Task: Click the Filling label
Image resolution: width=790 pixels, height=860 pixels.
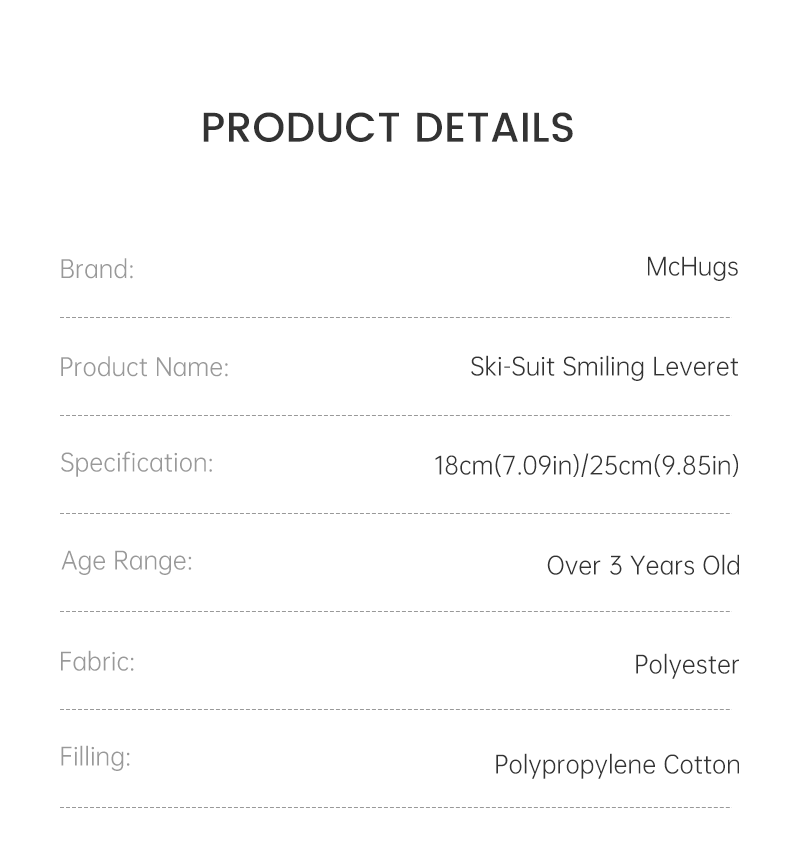Action: click(95, 757)
